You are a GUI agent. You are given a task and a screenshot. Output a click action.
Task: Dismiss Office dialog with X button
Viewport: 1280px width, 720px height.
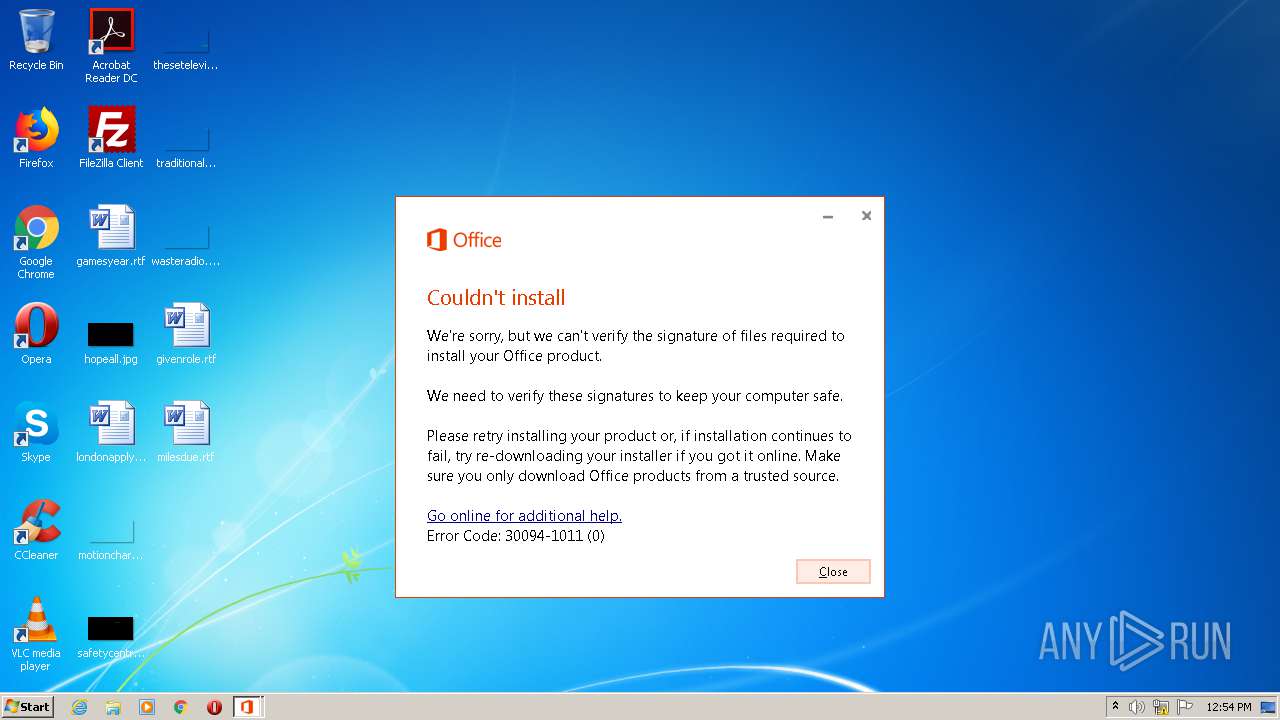click(866, 216)
